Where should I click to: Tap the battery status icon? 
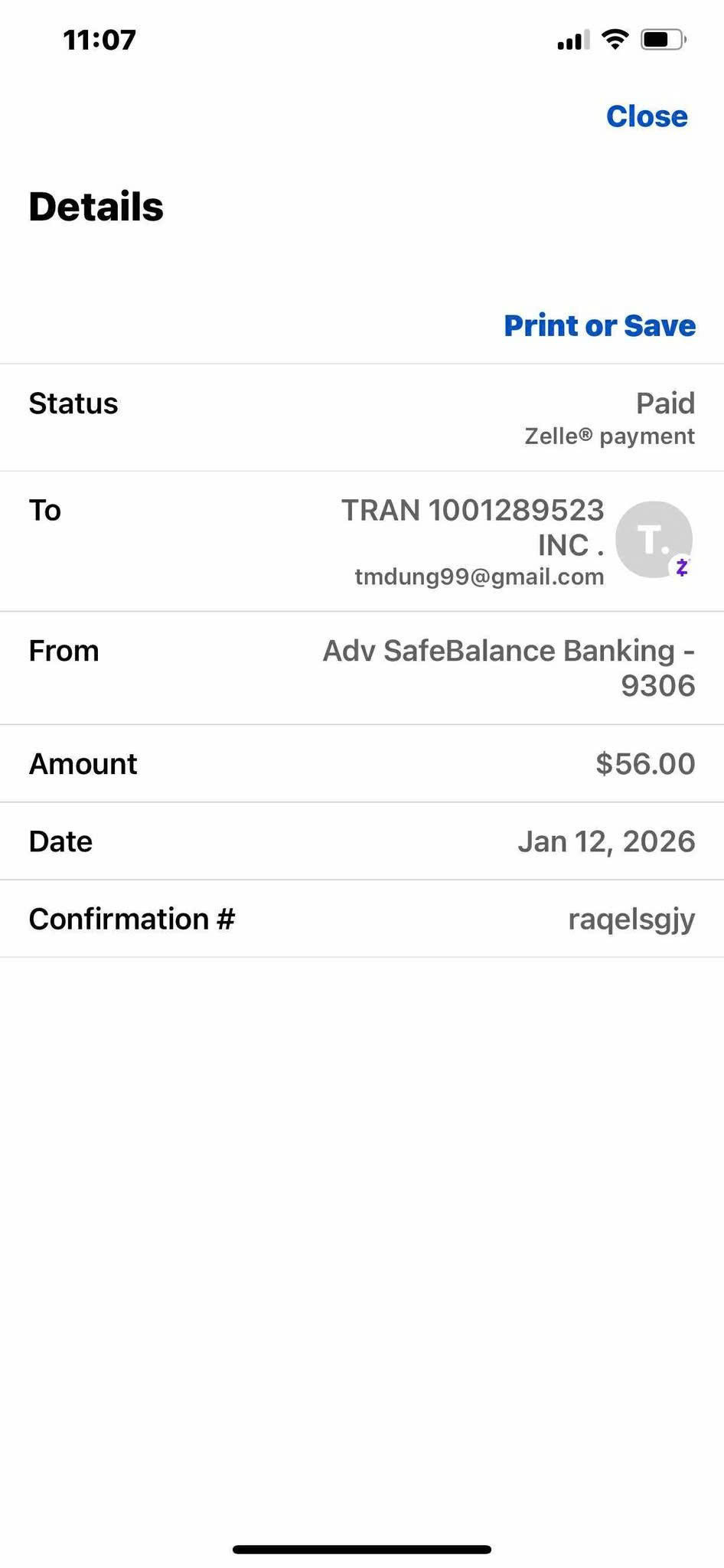point(663,39)
